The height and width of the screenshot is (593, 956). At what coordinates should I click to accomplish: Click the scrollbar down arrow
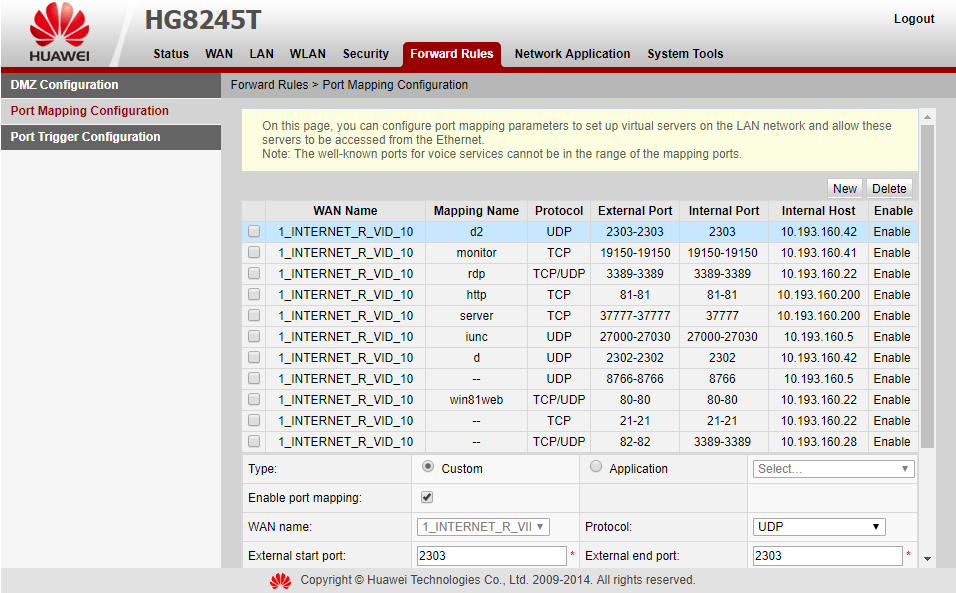927,559
